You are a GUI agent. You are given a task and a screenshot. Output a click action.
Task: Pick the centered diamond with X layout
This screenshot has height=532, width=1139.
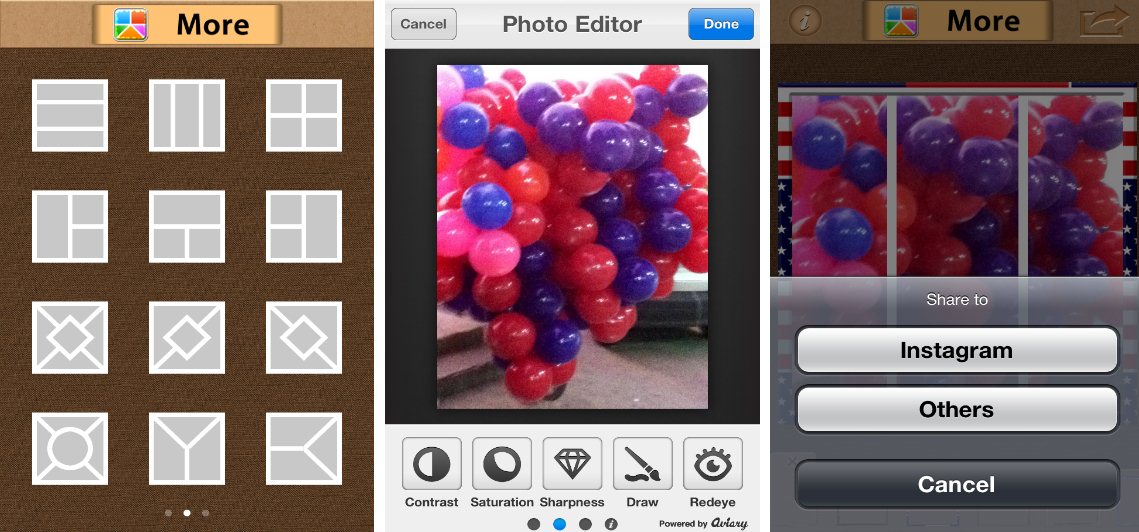pyautogui.click(x=70, y=337)
